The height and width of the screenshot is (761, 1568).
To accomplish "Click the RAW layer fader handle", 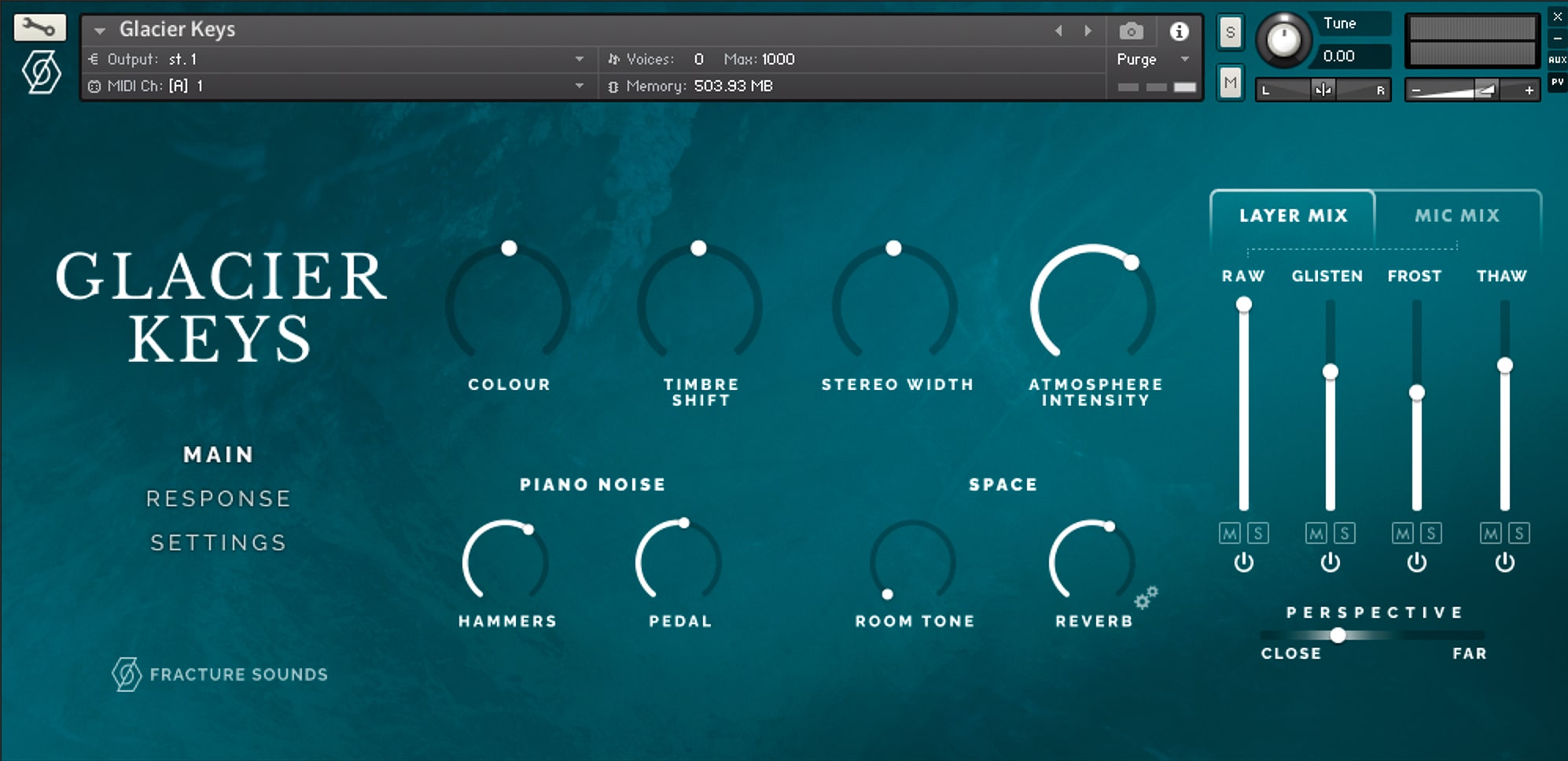I will [x=1243, y=305].
